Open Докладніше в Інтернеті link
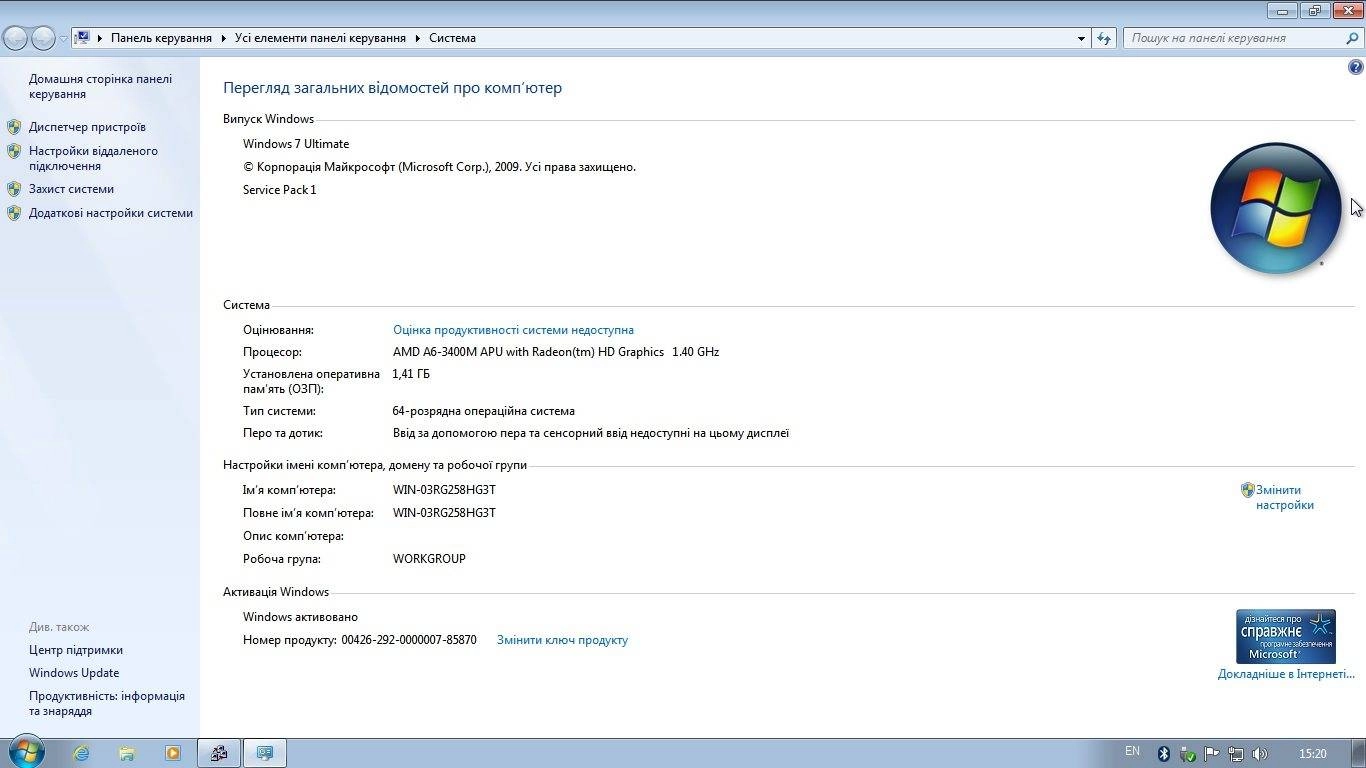This screenshot has width=1366, height=768. pos(1286,674)
